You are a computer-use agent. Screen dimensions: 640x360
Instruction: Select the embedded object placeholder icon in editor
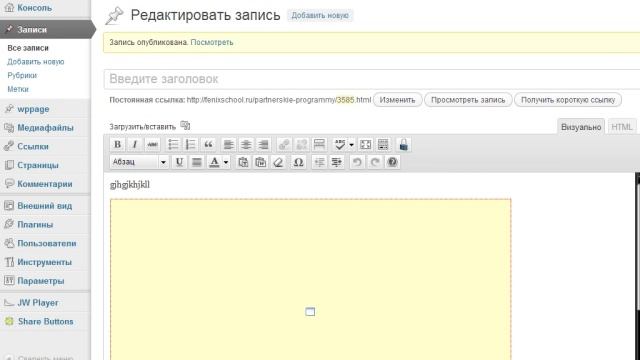click(x=310, y=312)
